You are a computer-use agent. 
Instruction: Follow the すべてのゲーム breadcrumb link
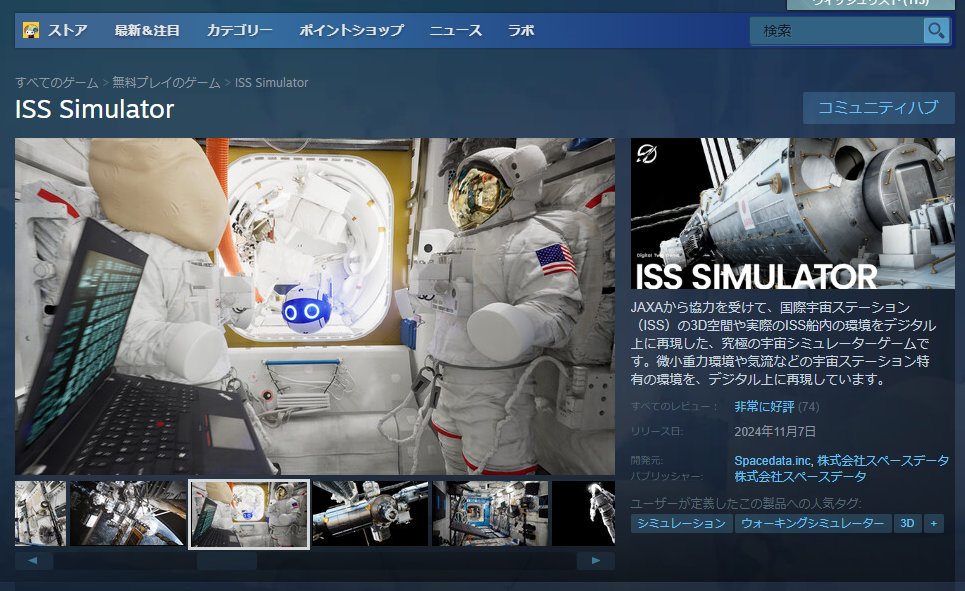pyautogui.click(x=57, y=82)
